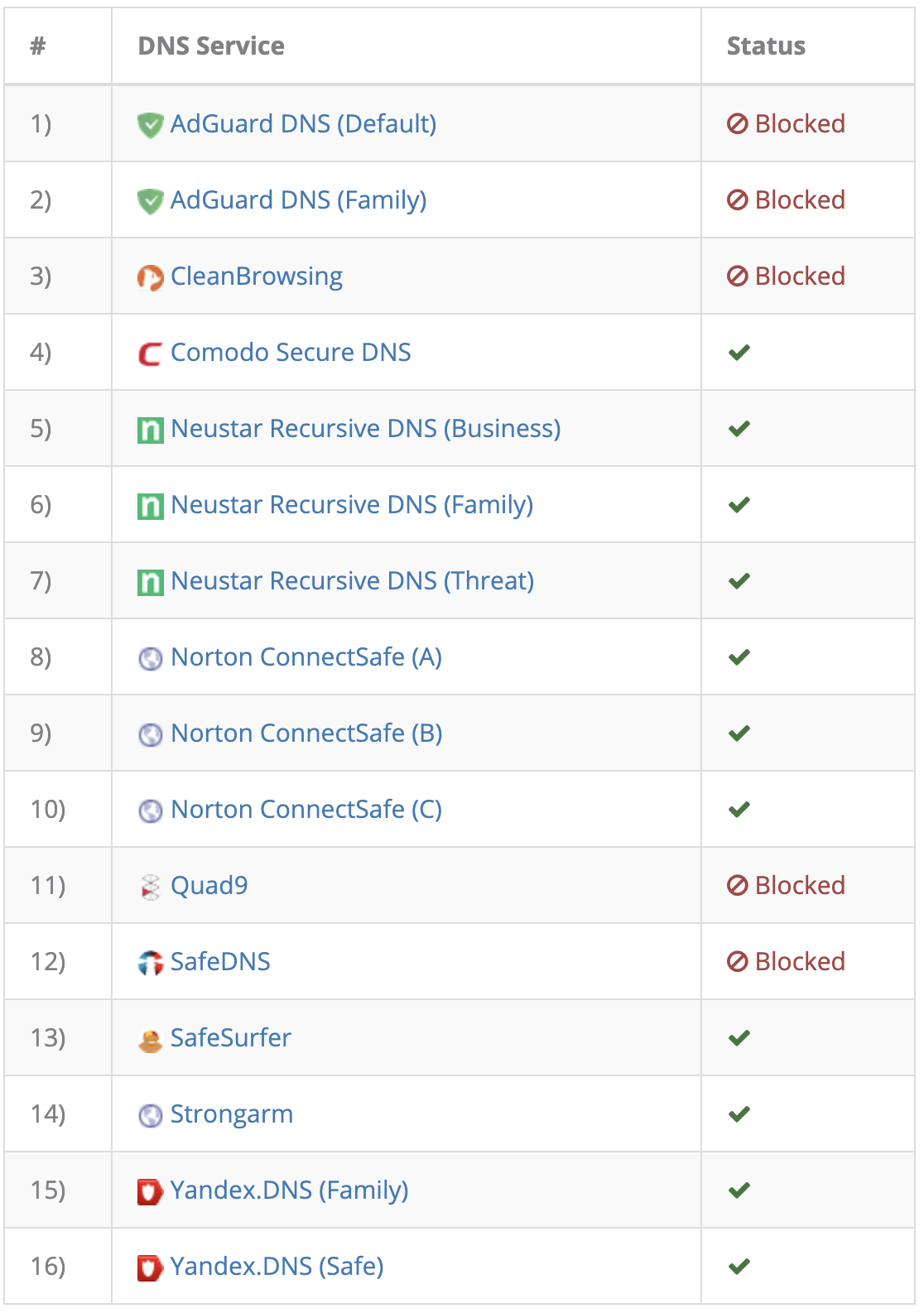Click the AdGuard DNS (Default) shield icon

pos(150,126)
